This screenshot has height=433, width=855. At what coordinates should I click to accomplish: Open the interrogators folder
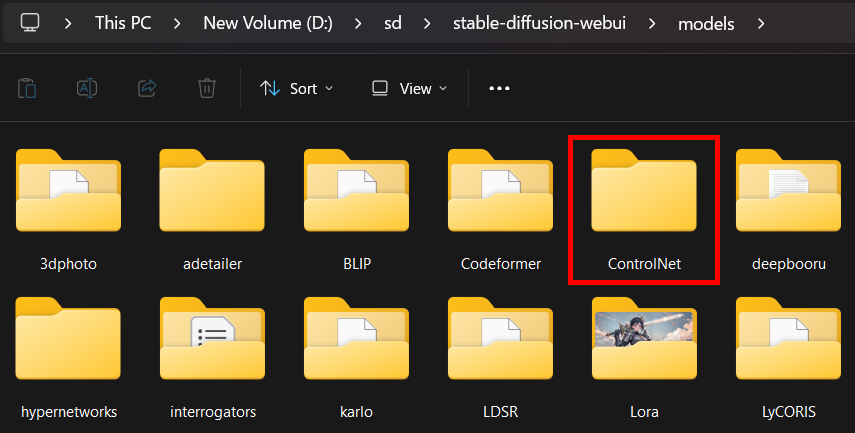coord(212,346)
